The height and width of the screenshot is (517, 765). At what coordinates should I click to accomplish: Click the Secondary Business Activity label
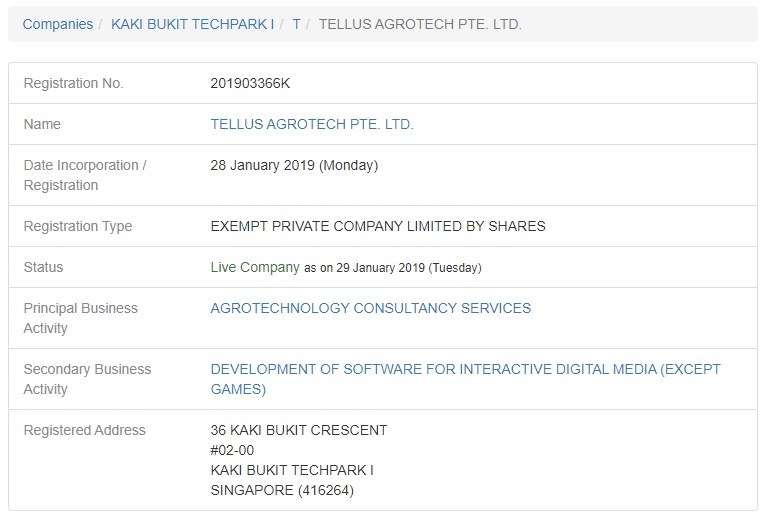click(87, 379)
